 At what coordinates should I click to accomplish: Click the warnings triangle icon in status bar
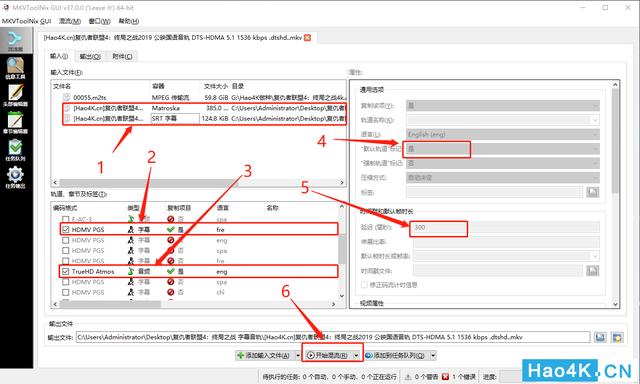coord(408,377)
